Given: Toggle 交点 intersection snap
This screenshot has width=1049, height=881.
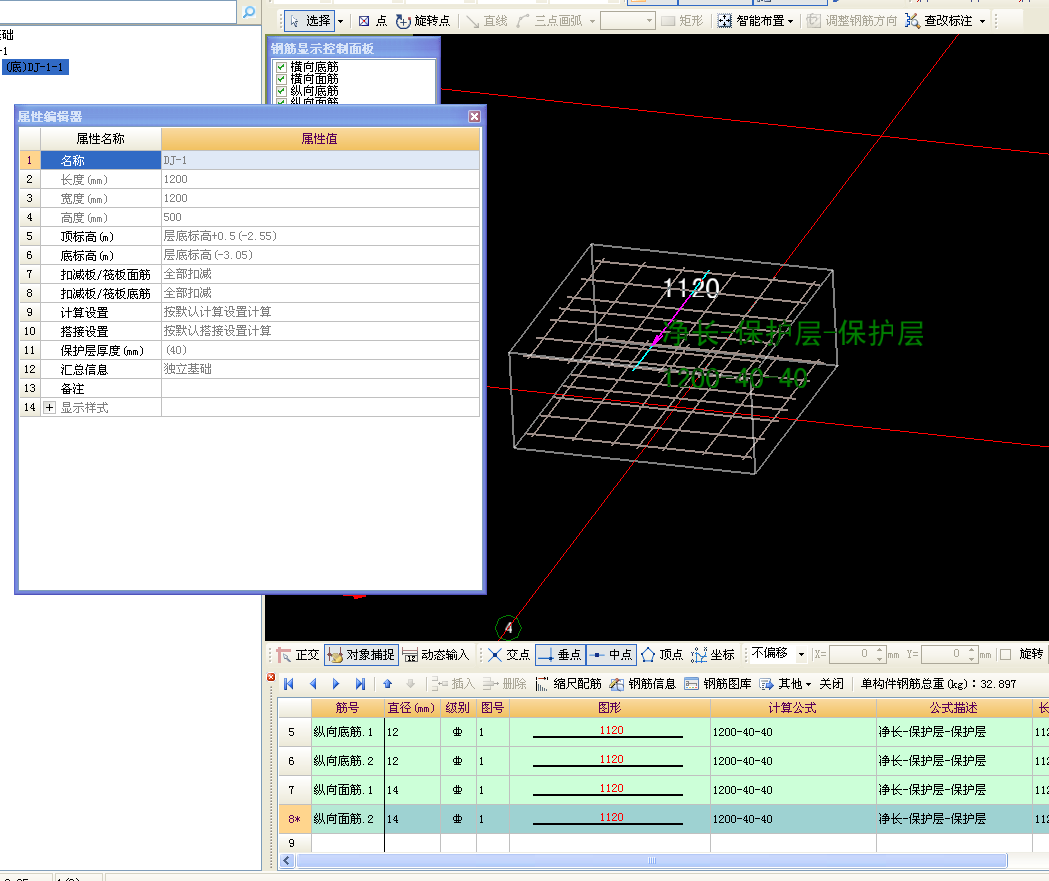Looking at the screenshot, I should [x=509, y=655].
